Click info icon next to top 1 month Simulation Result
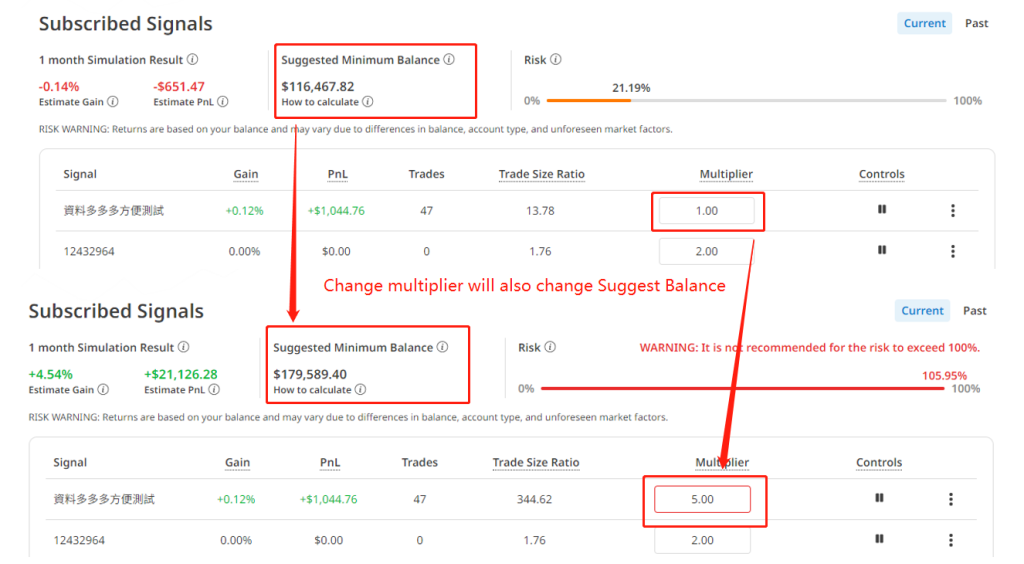The height and width of the screenshot is (564, 1024). [192, 60]
